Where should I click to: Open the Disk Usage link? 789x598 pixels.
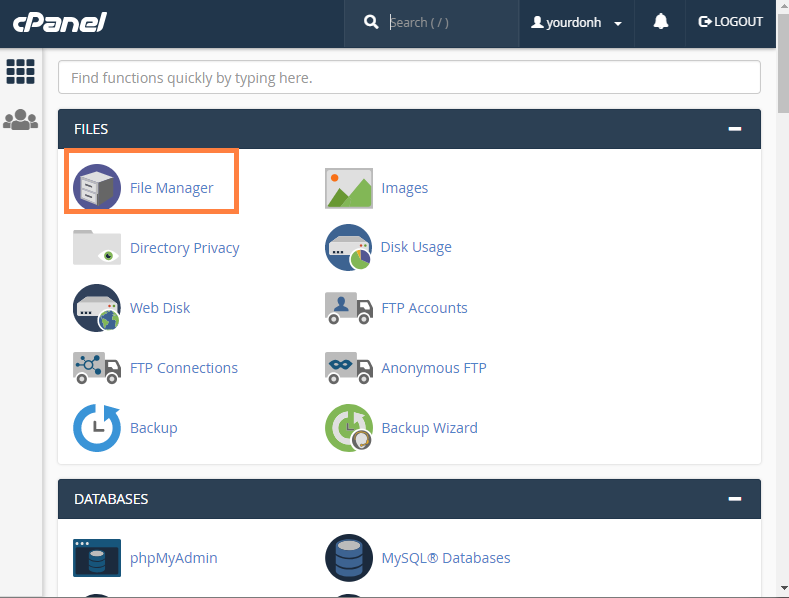(x=416, y=247)
